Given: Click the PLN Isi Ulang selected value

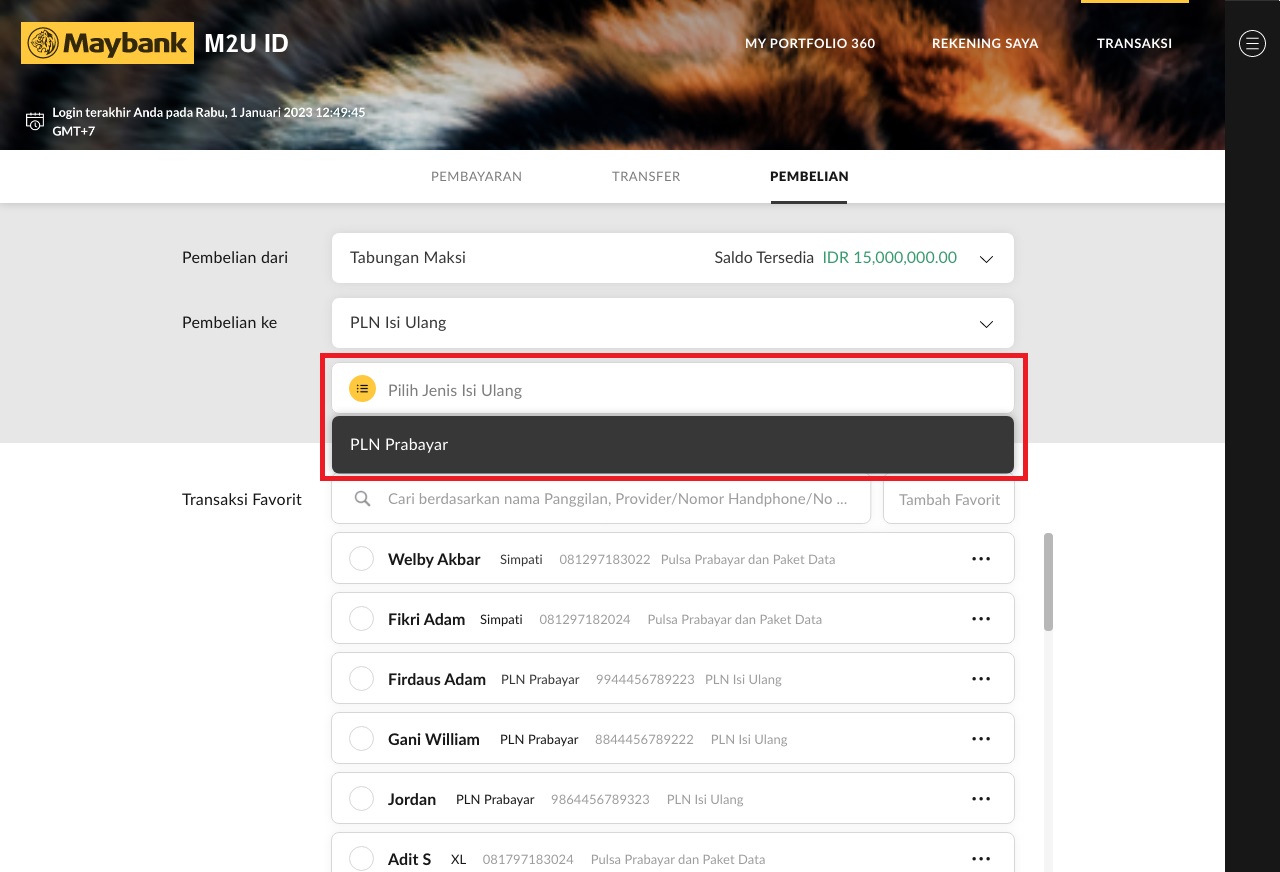Looking at the screenshot, I should click(x=398, y=322).
